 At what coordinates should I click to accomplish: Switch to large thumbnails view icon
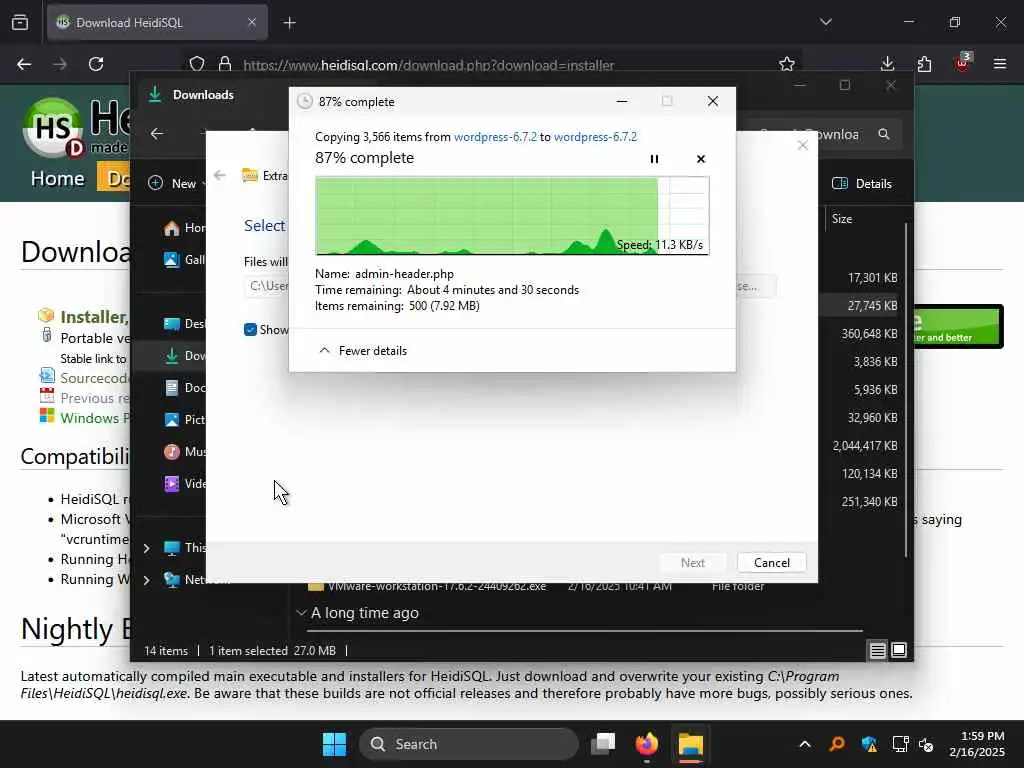899,650
